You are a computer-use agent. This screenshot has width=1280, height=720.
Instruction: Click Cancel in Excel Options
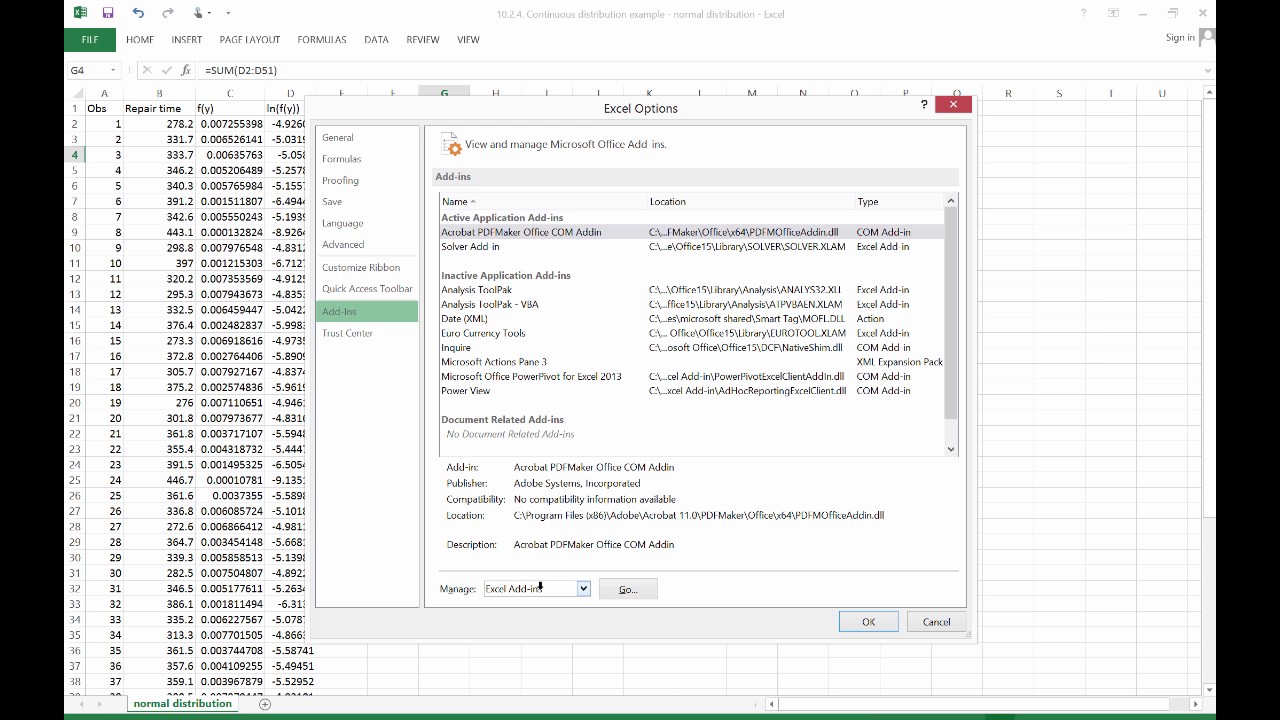(937, 622)
